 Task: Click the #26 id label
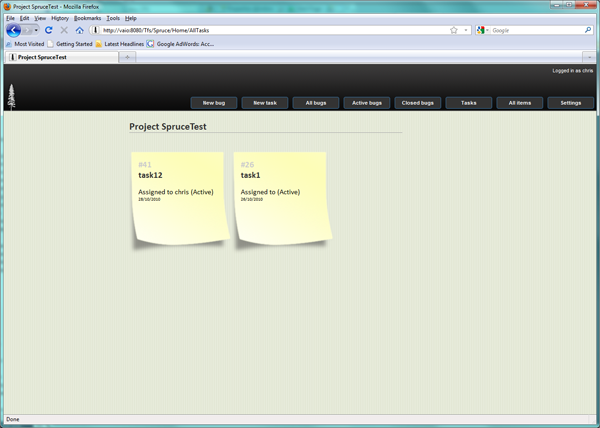[x=247, y=164]
